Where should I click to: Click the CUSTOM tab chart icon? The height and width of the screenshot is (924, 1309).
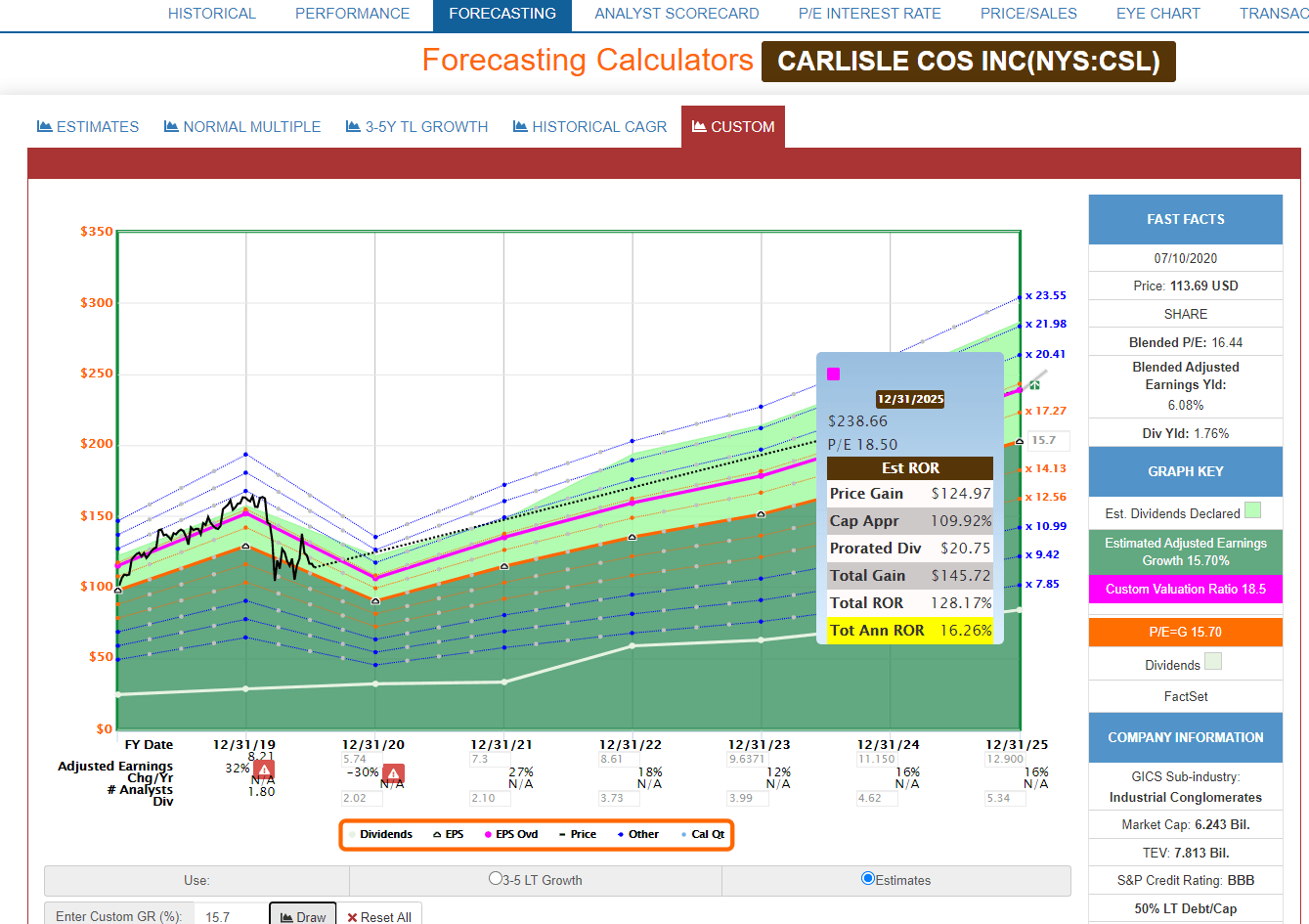coord(699,126)
